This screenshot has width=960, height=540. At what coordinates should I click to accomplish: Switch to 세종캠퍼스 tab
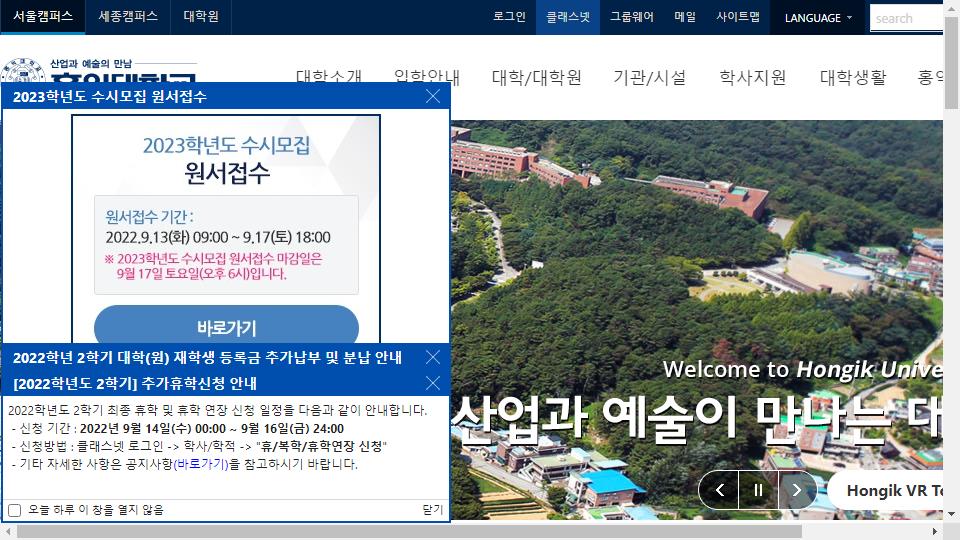tap(128, 17)
